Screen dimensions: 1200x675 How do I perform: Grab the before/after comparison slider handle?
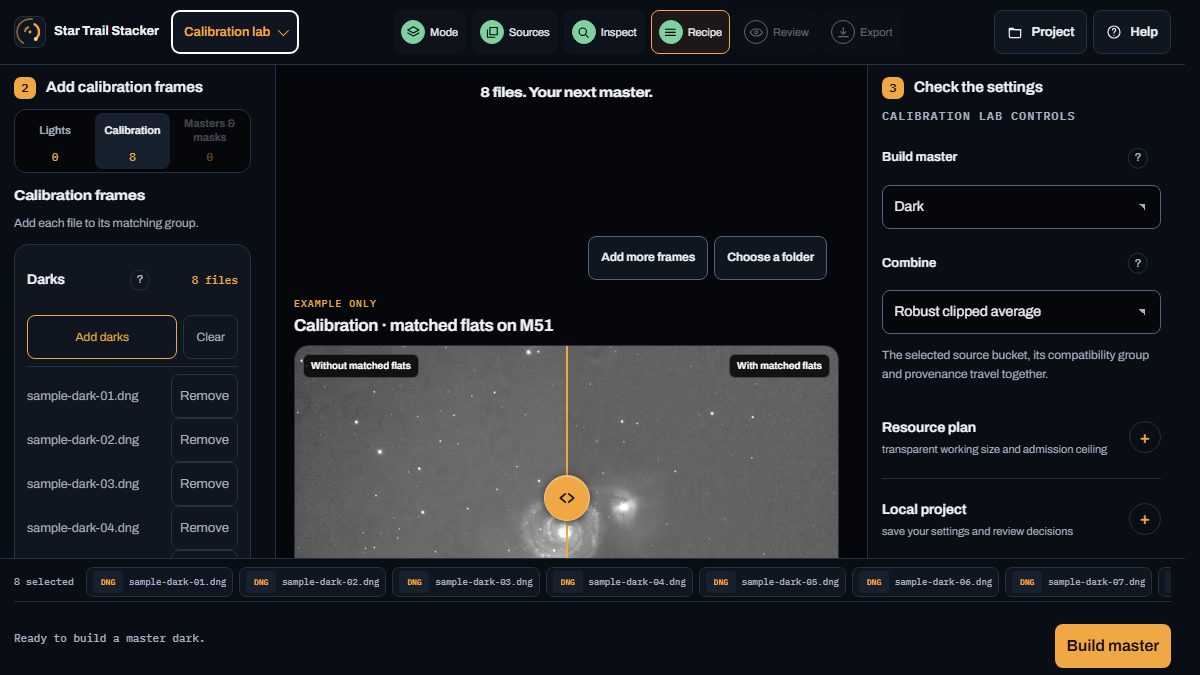click(567, 498)
